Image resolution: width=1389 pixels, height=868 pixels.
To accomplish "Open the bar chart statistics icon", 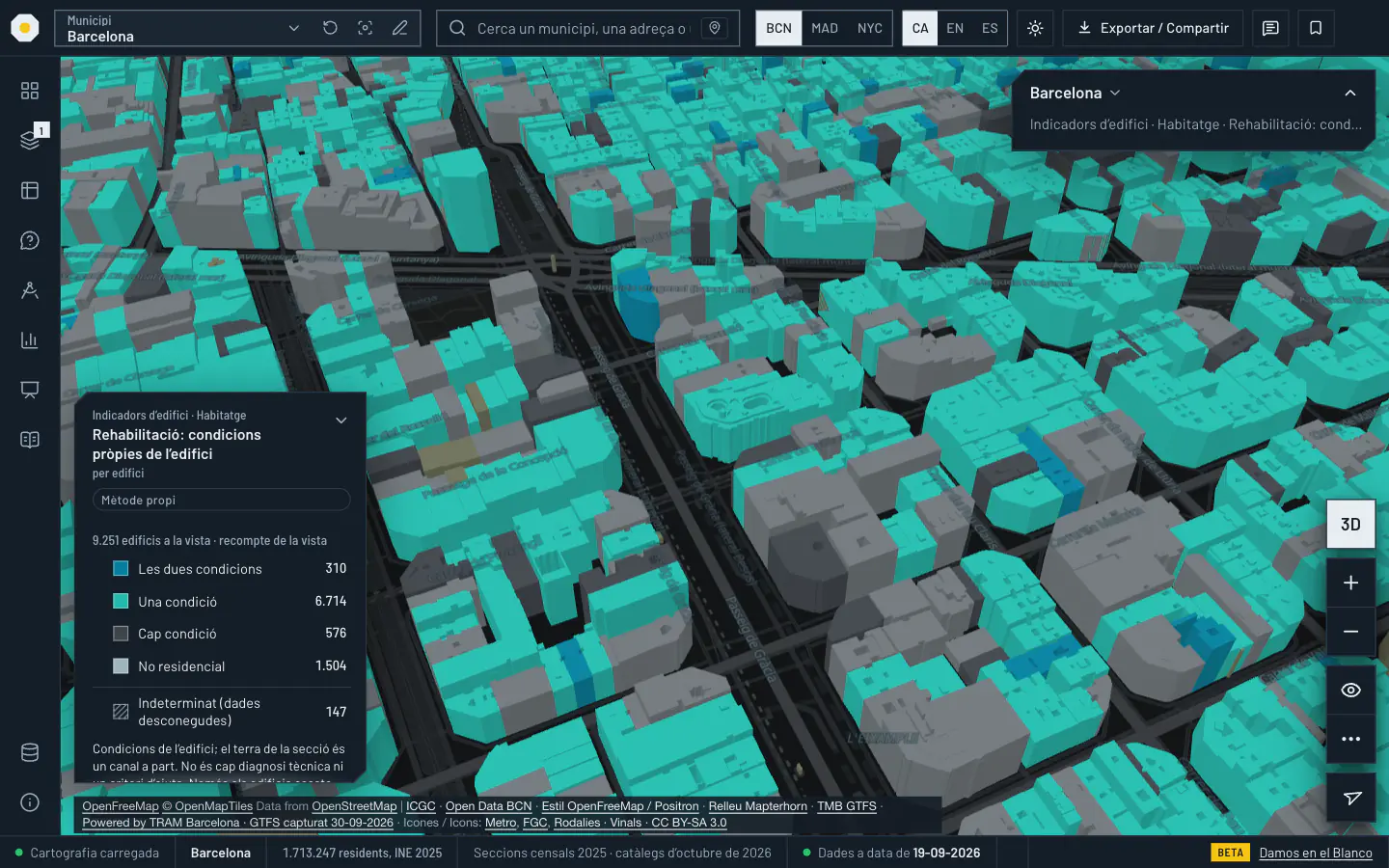I will (x=30, y=339).
